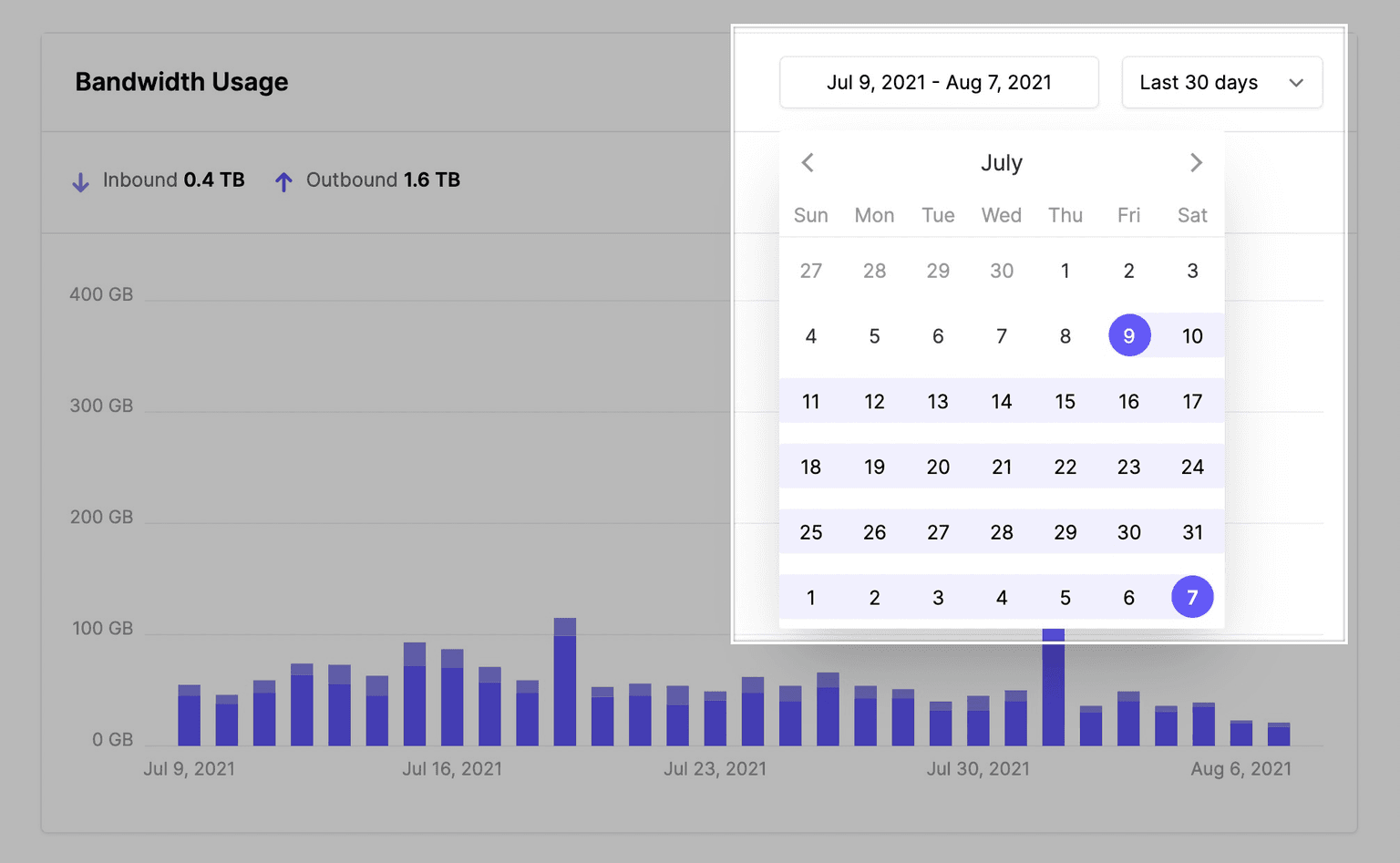This screenshot has width=1400, height=863.
Task: Open the Last 30 days dropdown
Action: 1221,83
